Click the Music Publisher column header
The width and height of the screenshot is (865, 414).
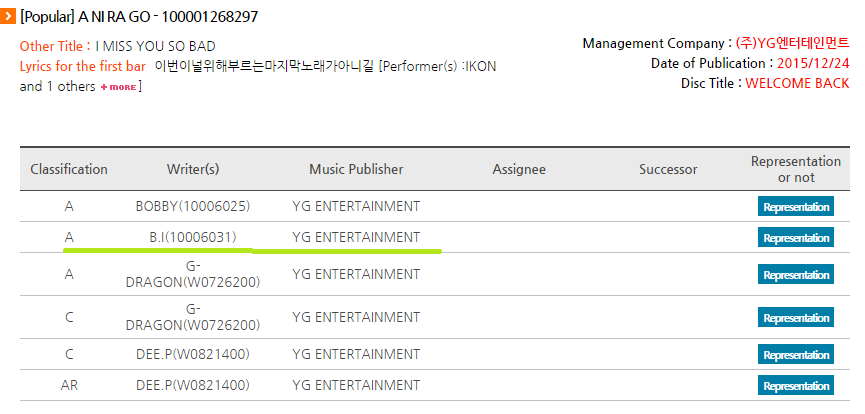click(x=356, y=170)
